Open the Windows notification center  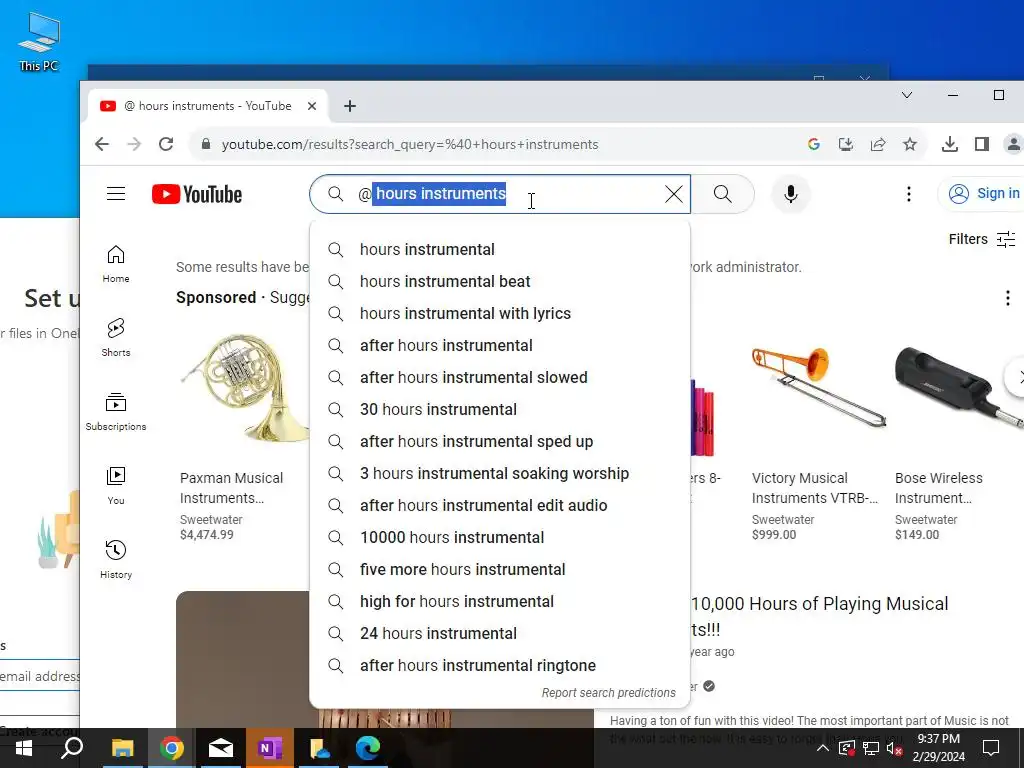click(991, 748)
